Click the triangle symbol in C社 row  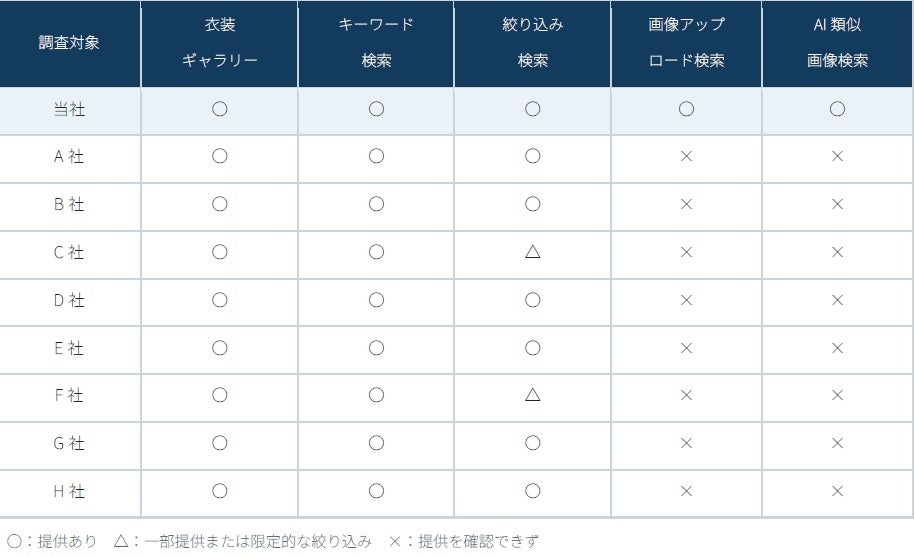click(x=532, y=252)
